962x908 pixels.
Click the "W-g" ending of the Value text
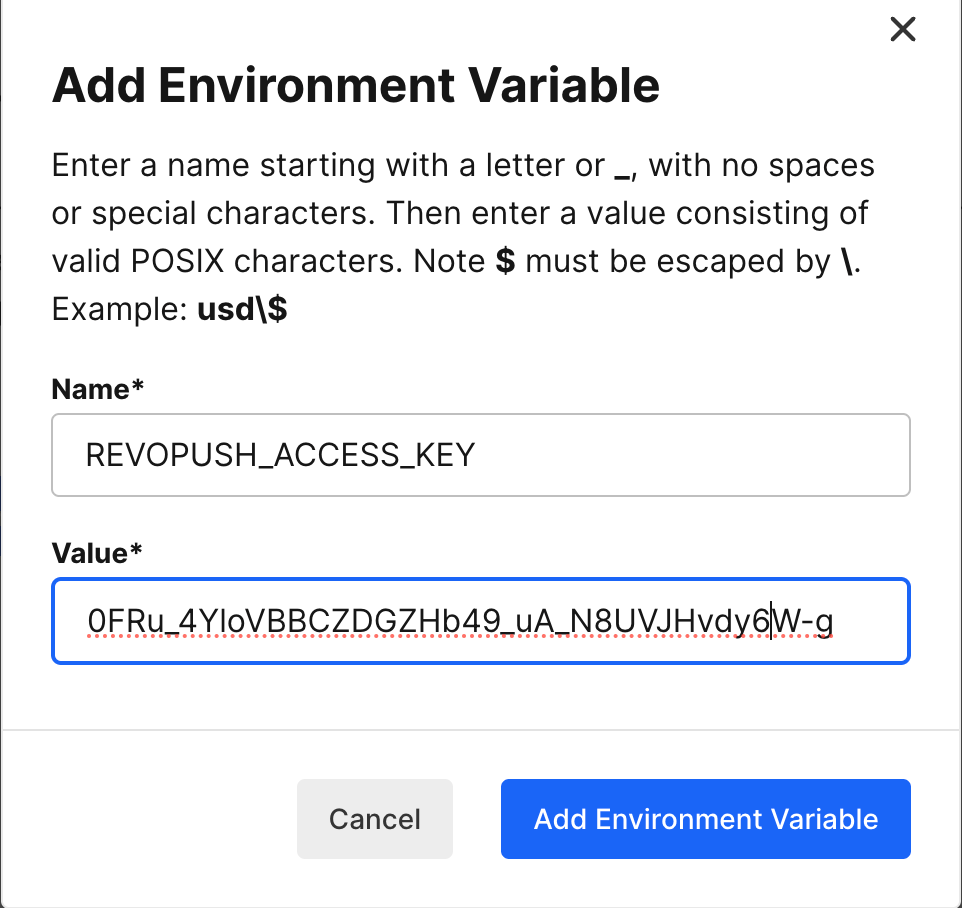pyautogui.click(x=804, y=622)
